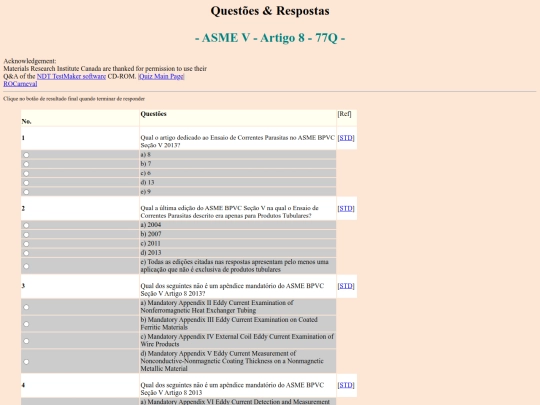540x405 pixels.
Task: Choose radio c) 2011 in question 2
Action: (x=26, y=244)
